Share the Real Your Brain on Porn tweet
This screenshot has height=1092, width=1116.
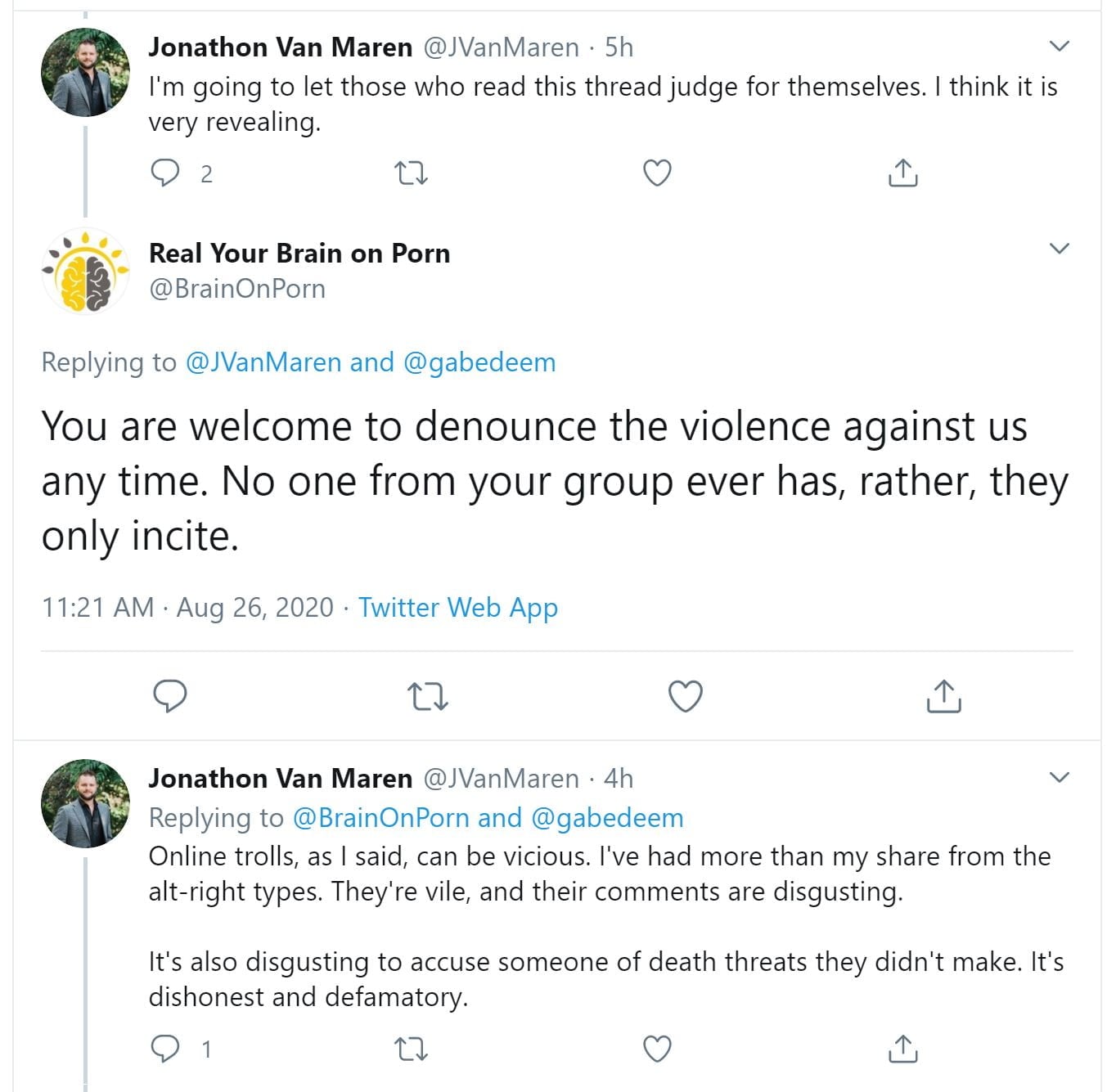tap(943, 696)
